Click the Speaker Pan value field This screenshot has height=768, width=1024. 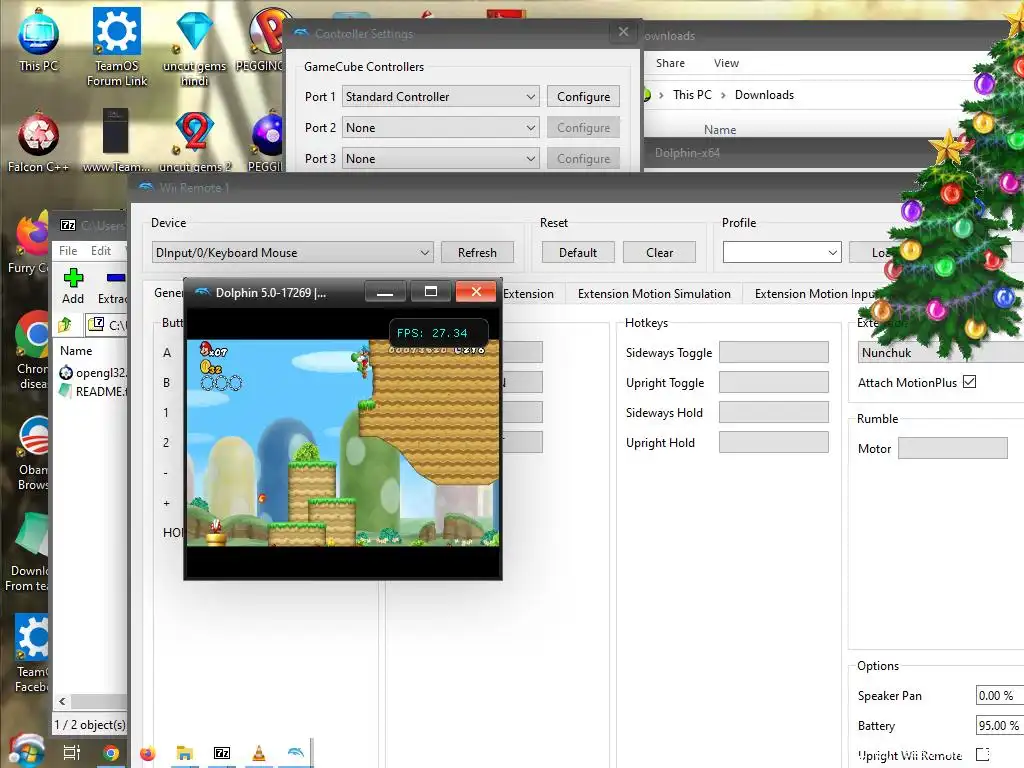click(x=999, y=696)
